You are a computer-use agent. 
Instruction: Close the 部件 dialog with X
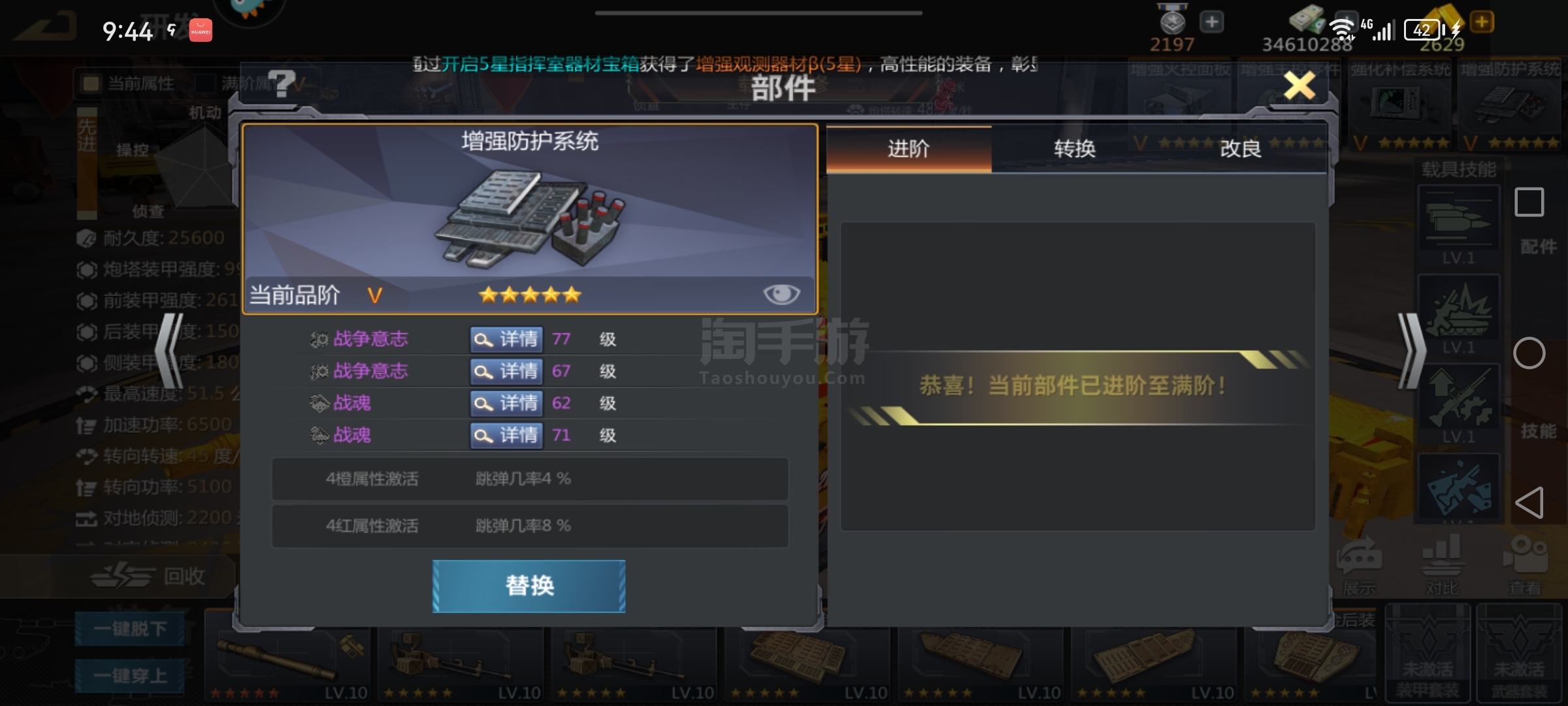coord(1299,86)
